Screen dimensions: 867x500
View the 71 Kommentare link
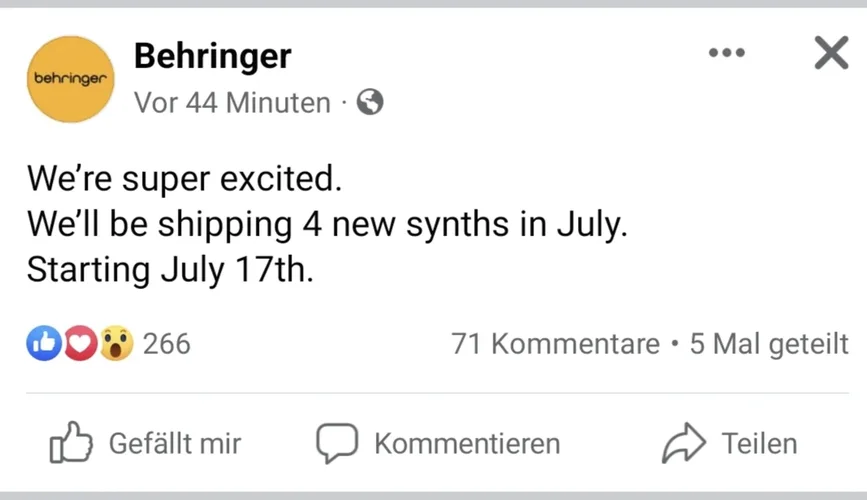pyautogui.click(x=555, y=344)
